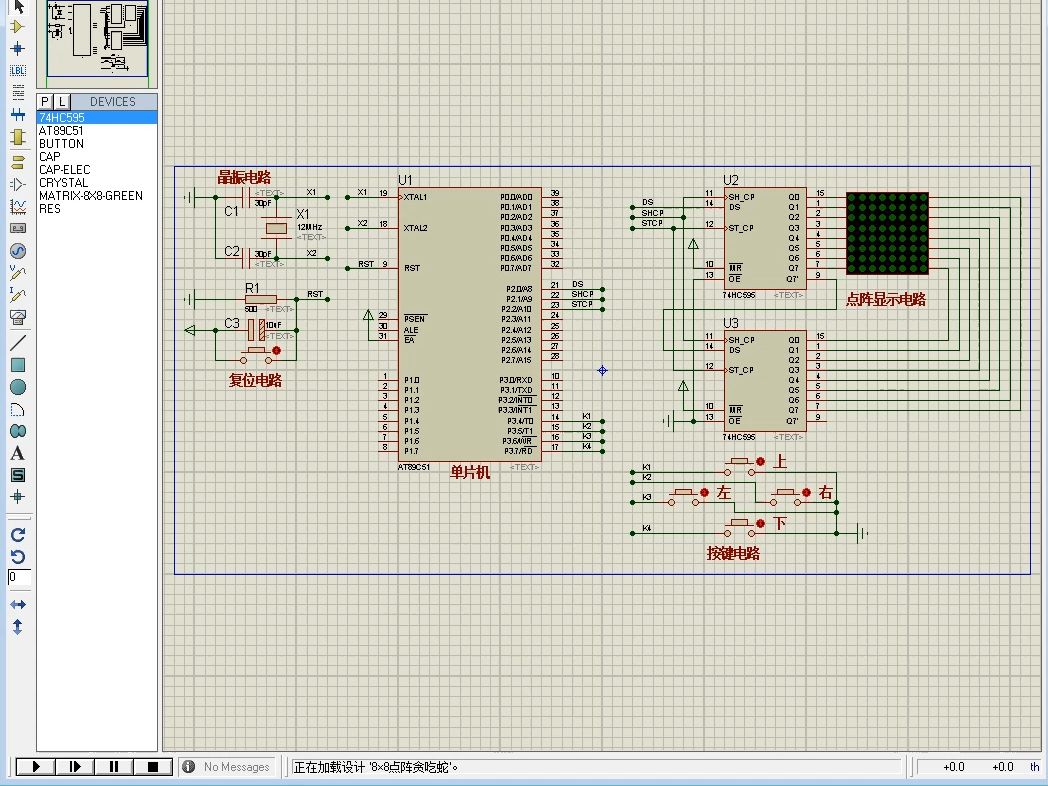1048x786 pixels.
Task: Choose the Wire Label (LBL) tool
Action: (17, 70)
